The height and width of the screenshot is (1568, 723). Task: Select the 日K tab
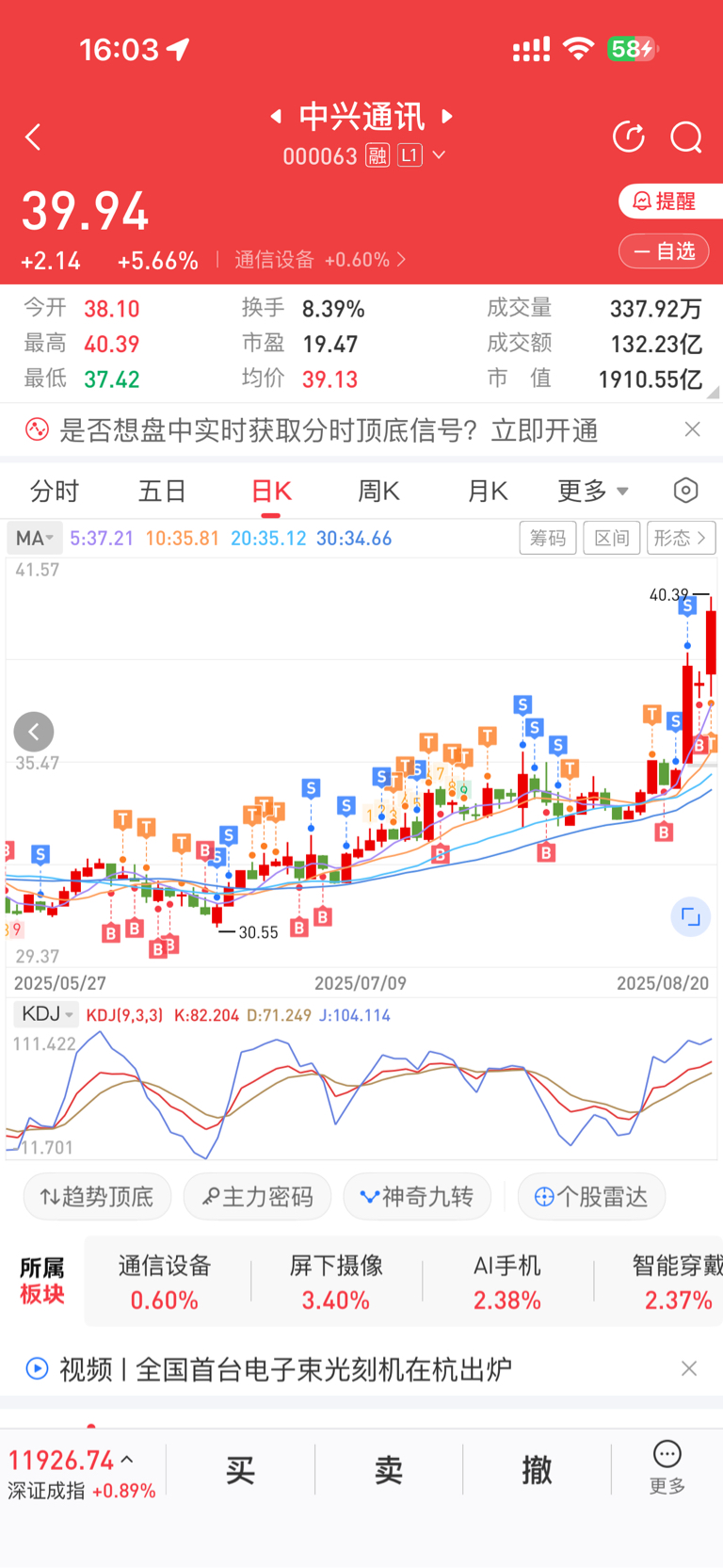point(271,491)
